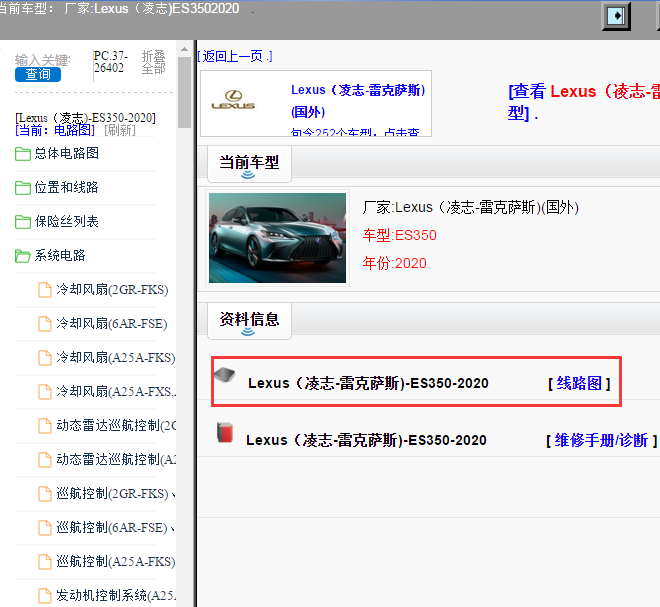This screenshot has width=660, height=607.
Task: Click the 车型:ES350 red text
Action: pyautogui.click(x=399, y=235)
